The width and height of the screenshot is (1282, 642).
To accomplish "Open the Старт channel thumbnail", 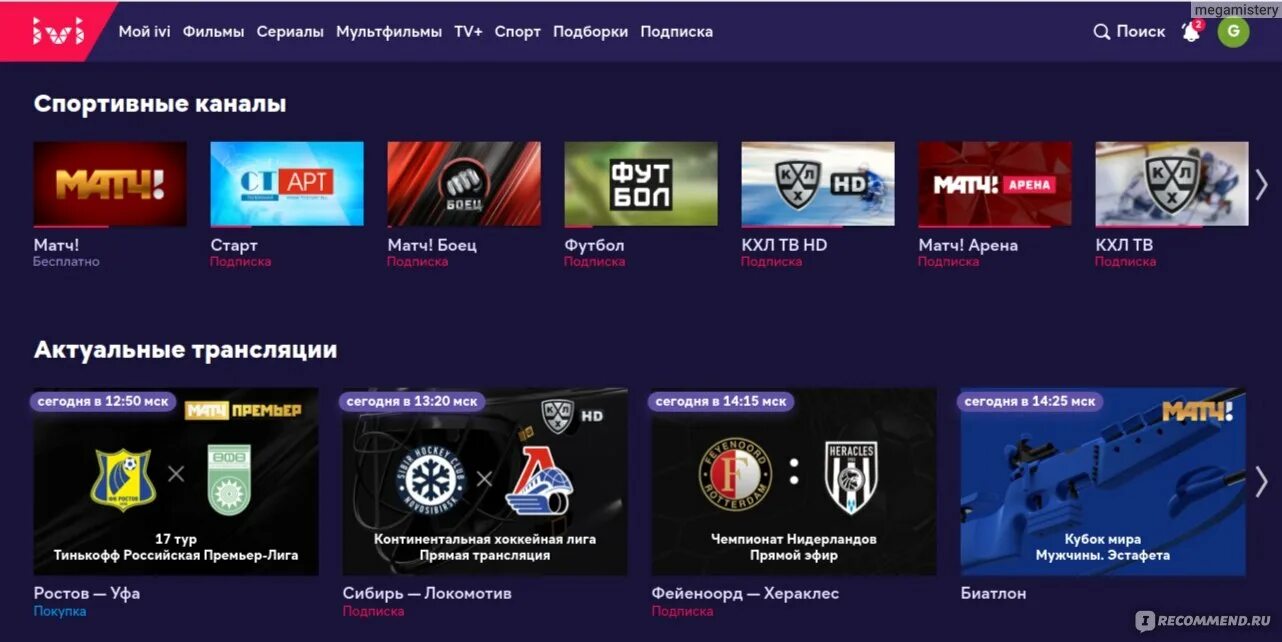I will [287, 184].
